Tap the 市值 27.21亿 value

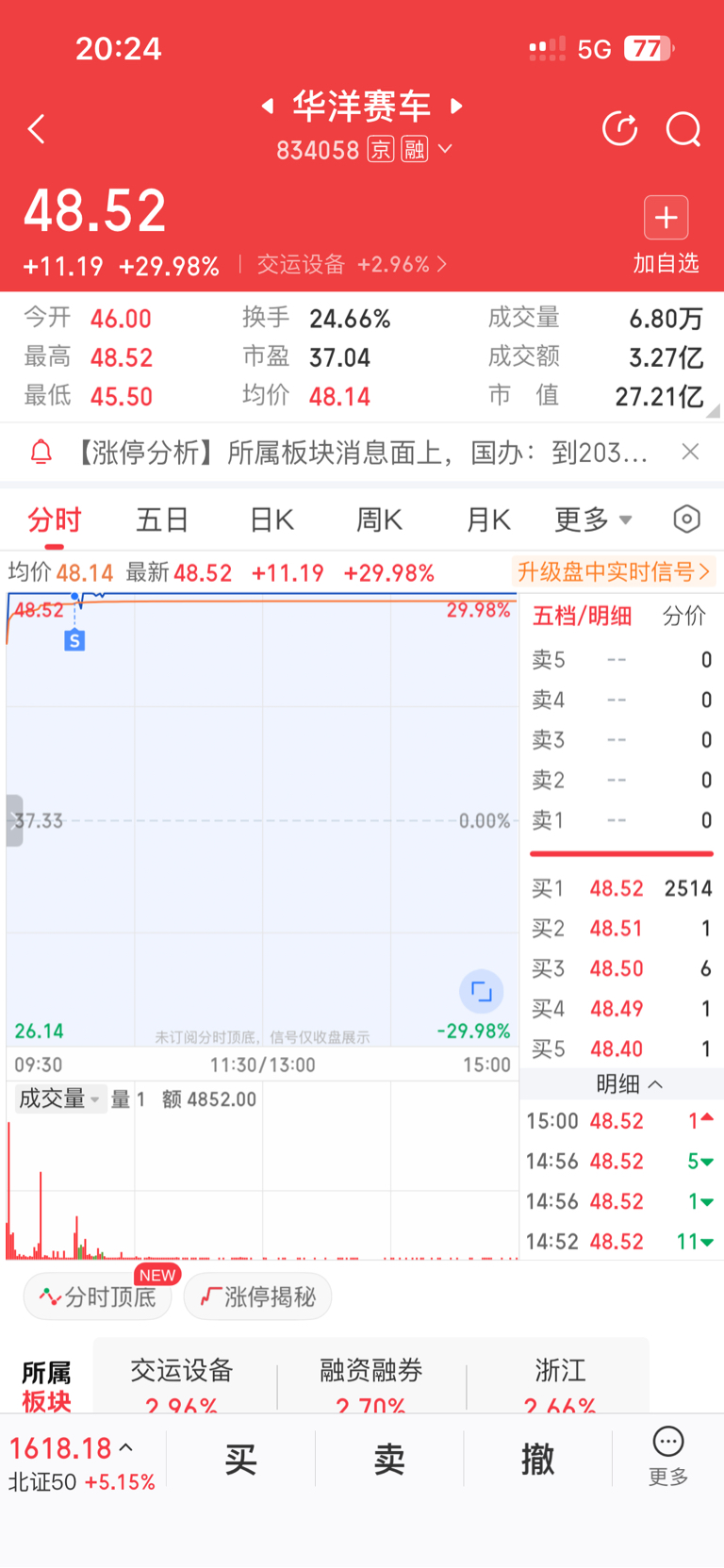coord(659,397)
